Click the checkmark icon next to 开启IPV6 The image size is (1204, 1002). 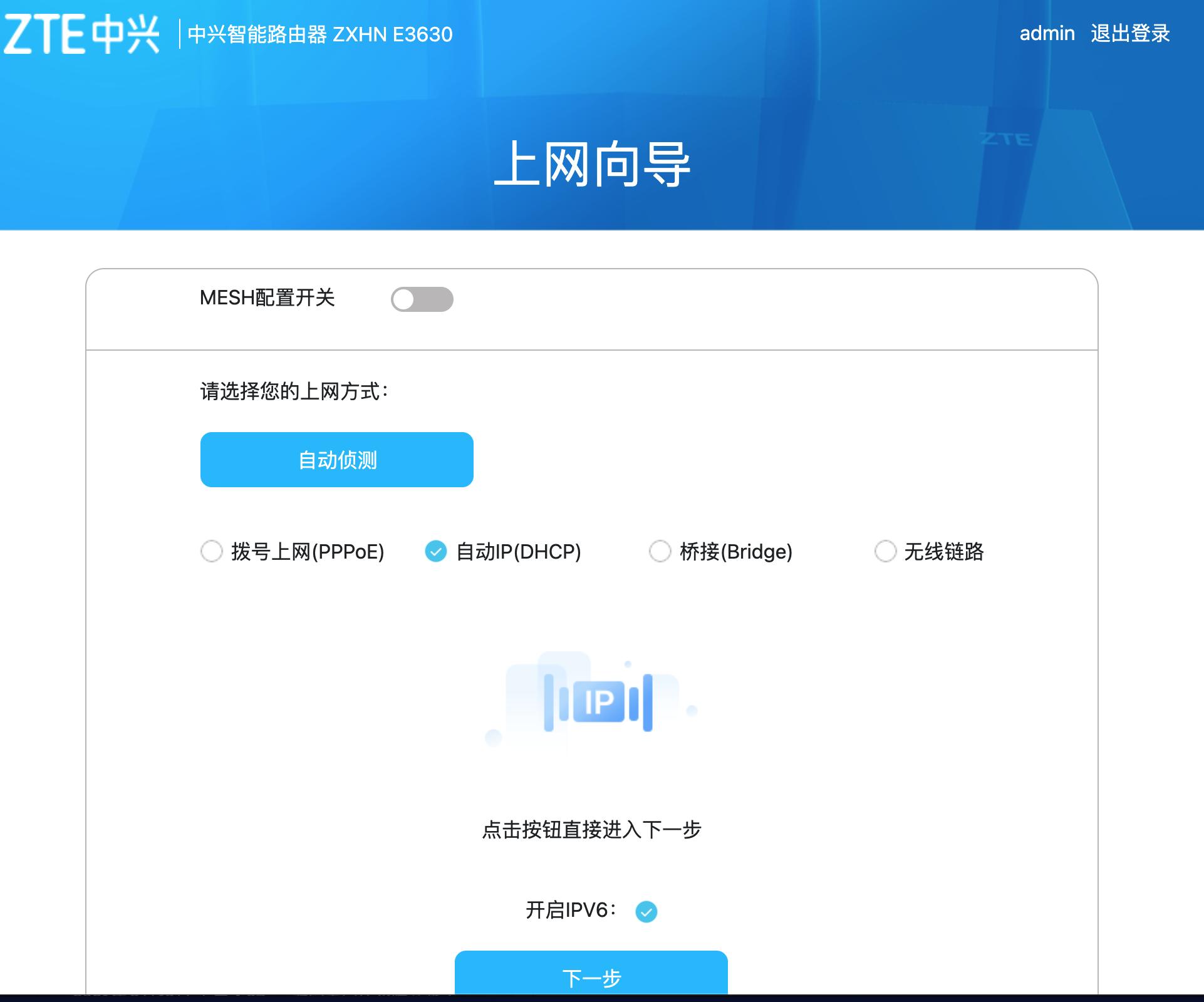[648, 912]
